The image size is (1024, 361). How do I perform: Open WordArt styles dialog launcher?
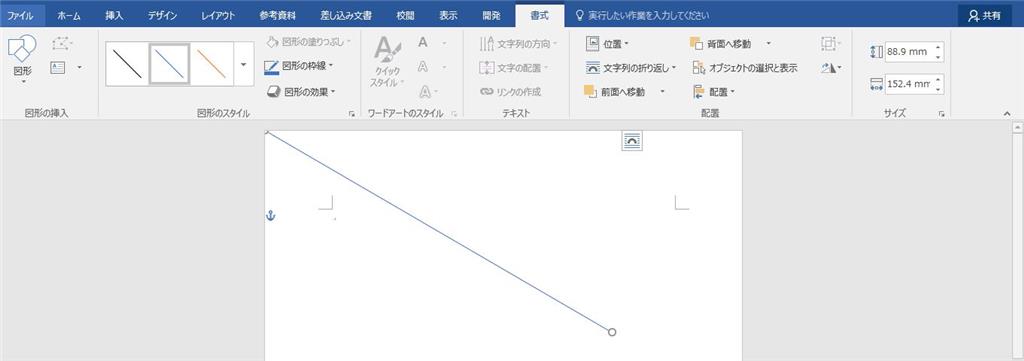click(x=455, y=114)
